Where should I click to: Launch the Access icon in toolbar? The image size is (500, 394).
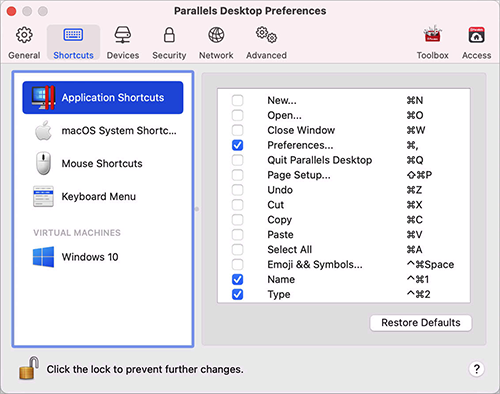click(476, 35)
